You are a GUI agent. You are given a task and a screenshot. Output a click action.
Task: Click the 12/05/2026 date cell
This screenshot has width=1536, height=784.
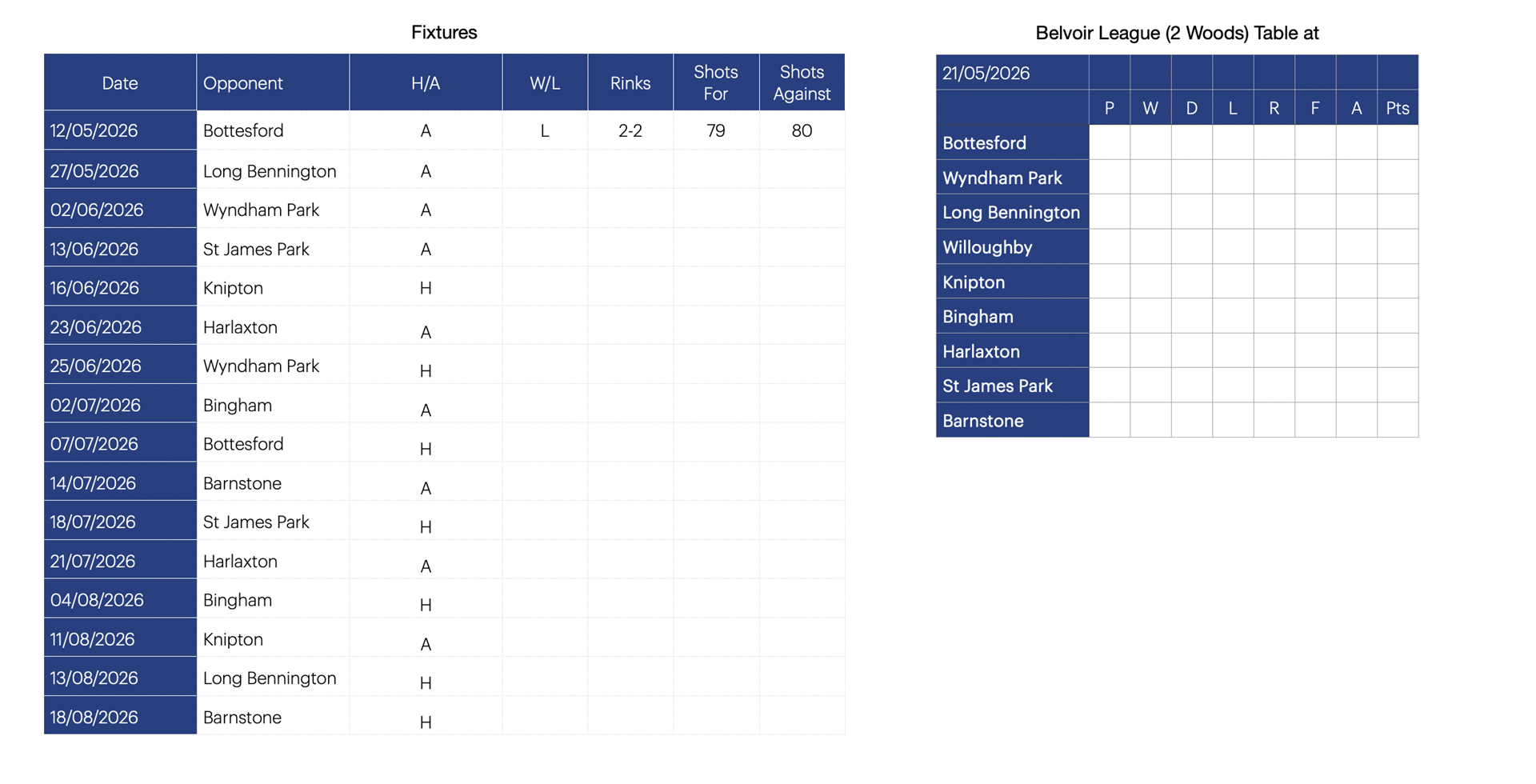(x=120, y=130)
